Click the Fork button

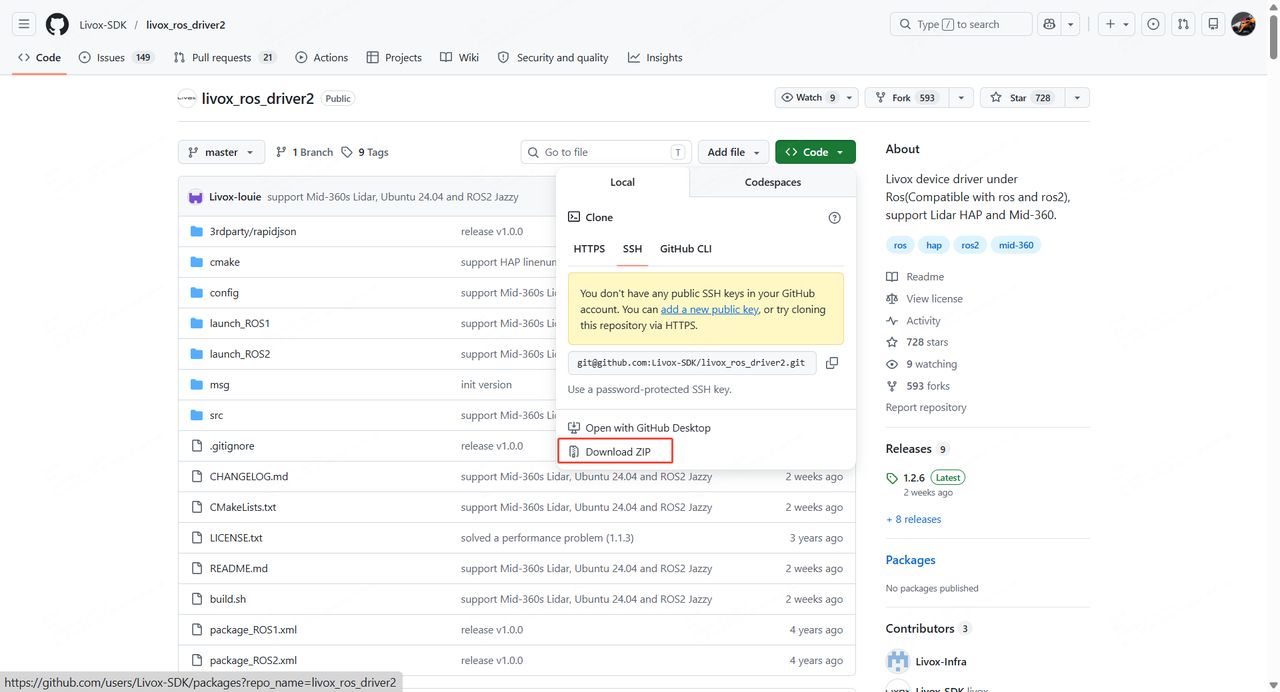(906, 98)
